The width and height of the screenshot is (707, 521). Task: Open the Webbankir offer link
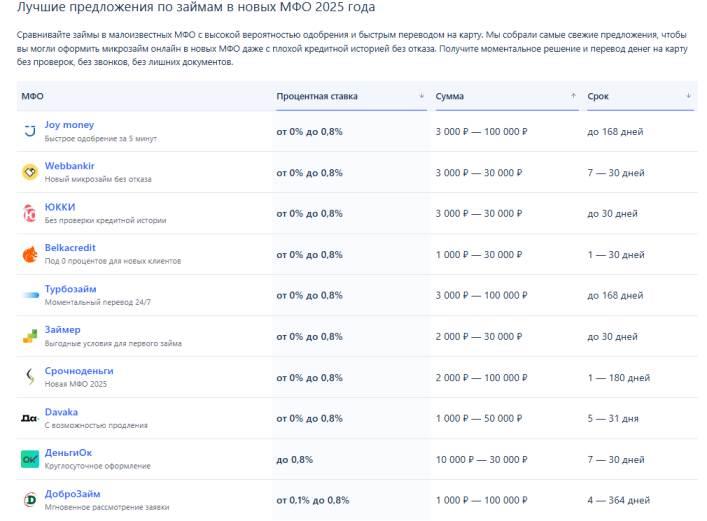pos(70,166)
